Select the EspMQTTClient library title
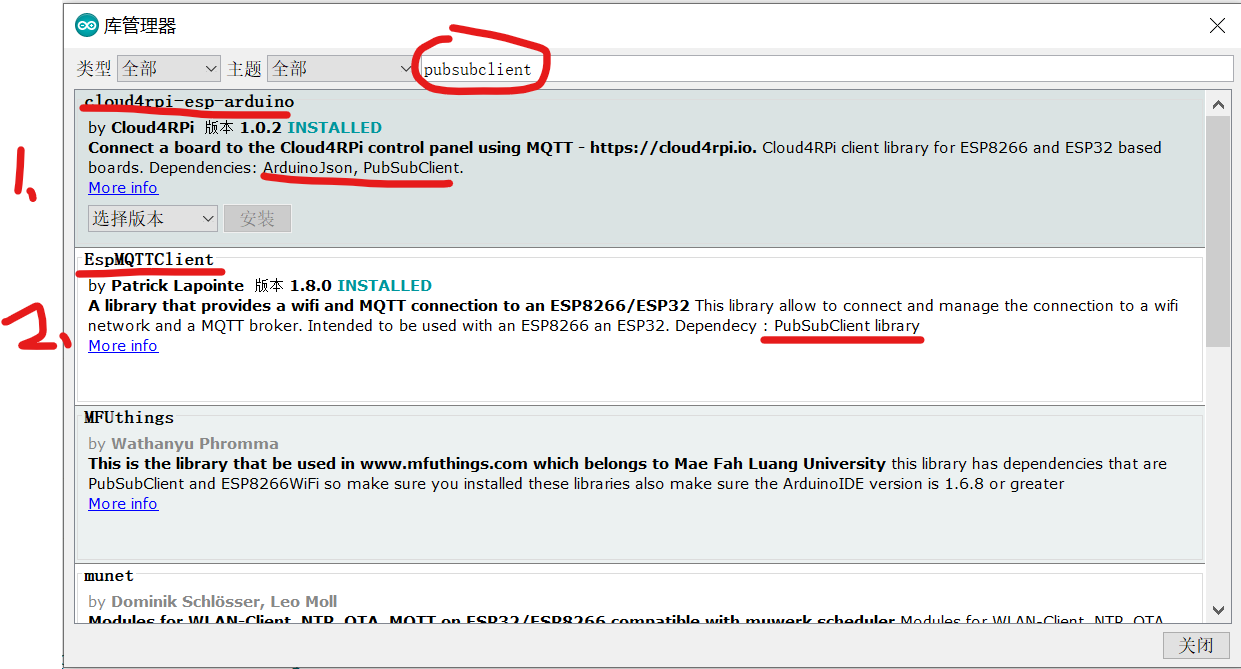The image size is (1241, 669). click(149, 260)
